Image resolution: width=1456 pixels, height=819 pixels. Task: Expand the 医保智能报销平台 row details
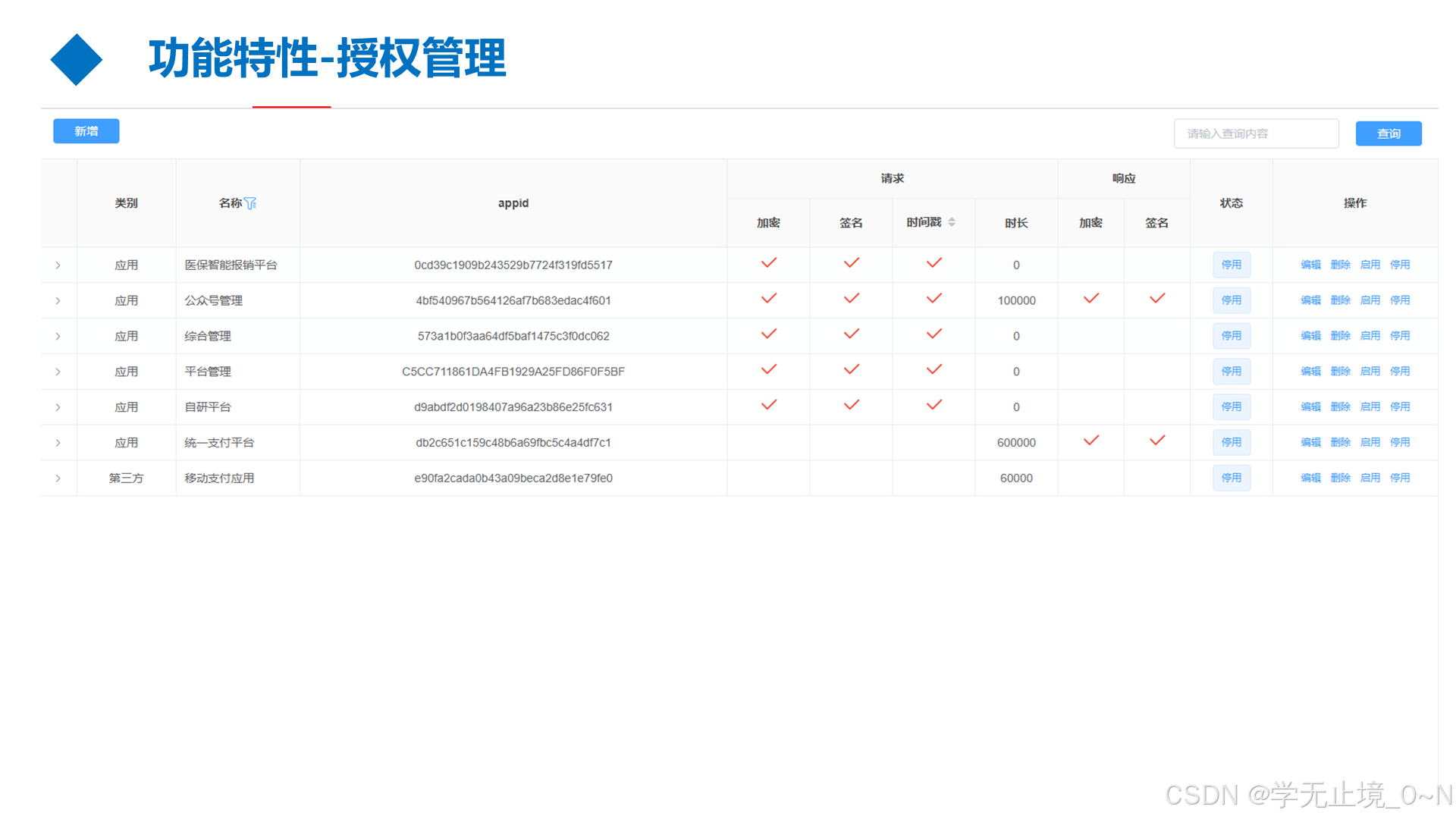point(58,265)
